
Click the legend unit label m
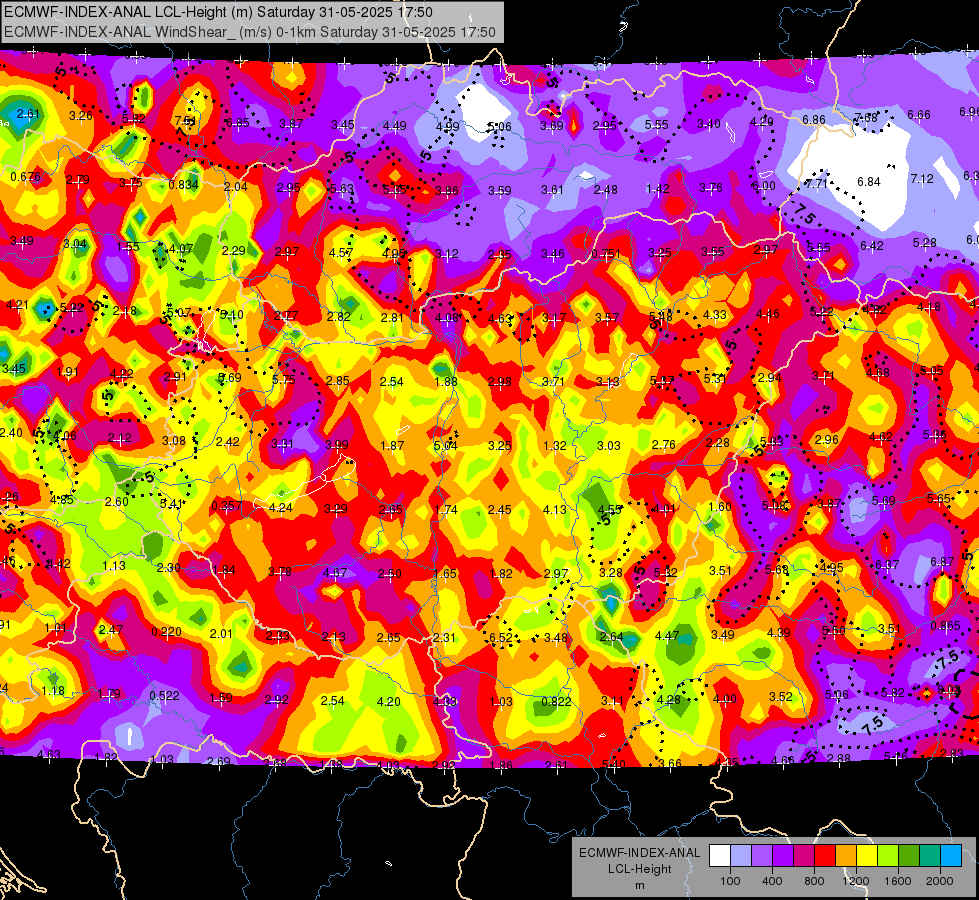click(639, 886)
